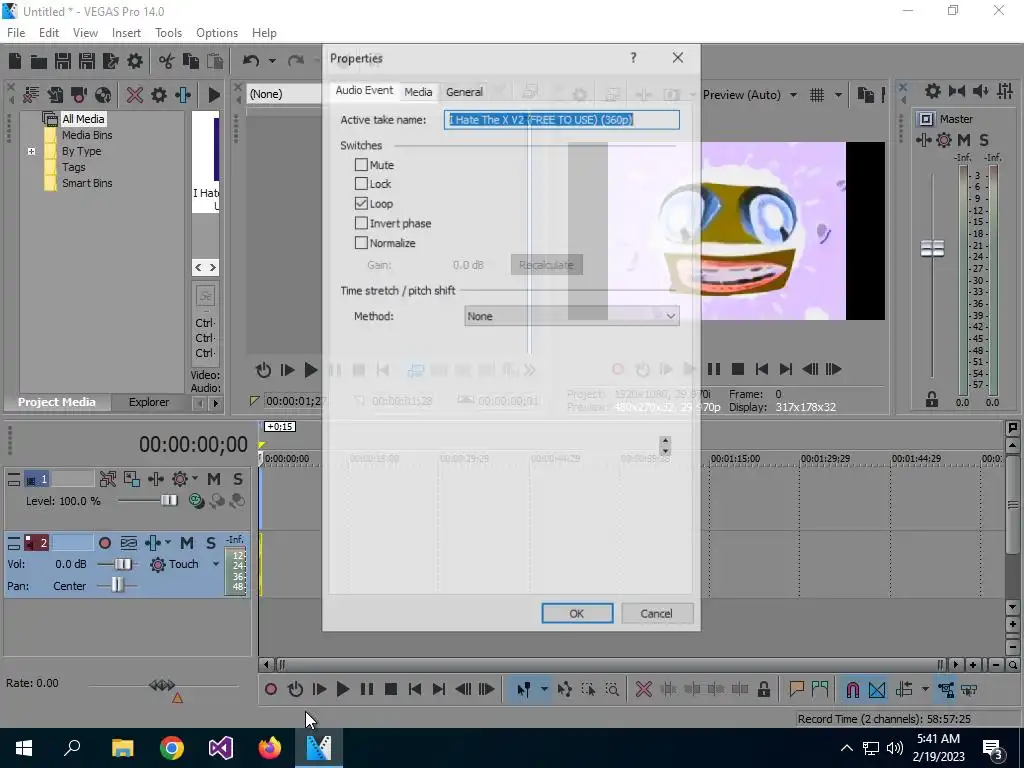
Task: Start recording with the transport Record button
Action: tap(270, 689)
